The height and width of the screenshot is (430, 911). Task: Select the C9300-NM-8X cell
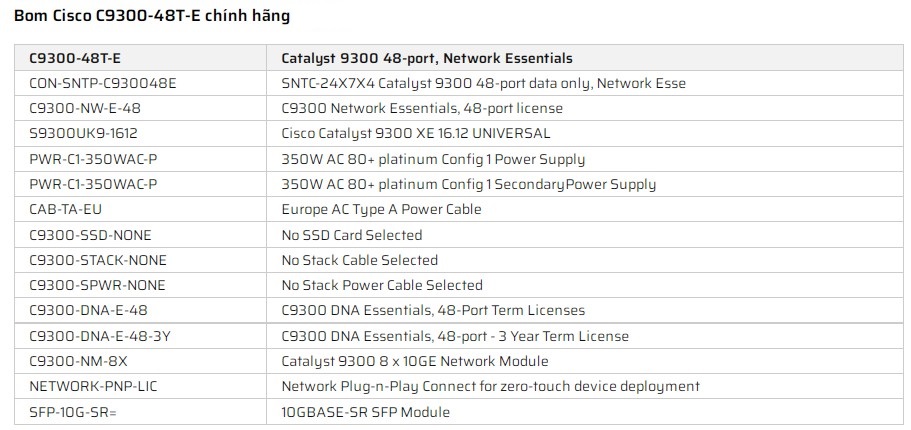click(x=79, y=361)
